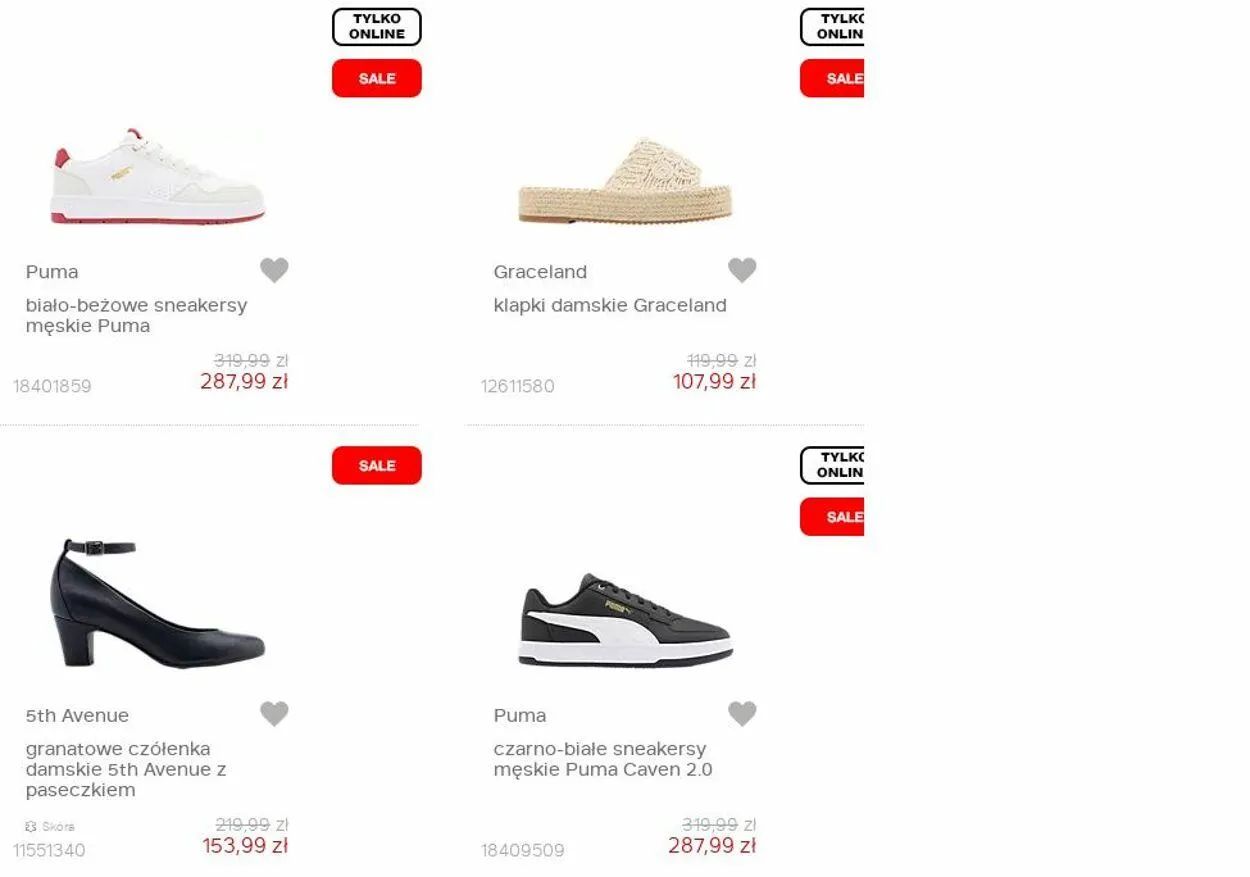Click the 5th Avenue brand name
This screenshot has height=877, width=1250.
coord(77,716)
